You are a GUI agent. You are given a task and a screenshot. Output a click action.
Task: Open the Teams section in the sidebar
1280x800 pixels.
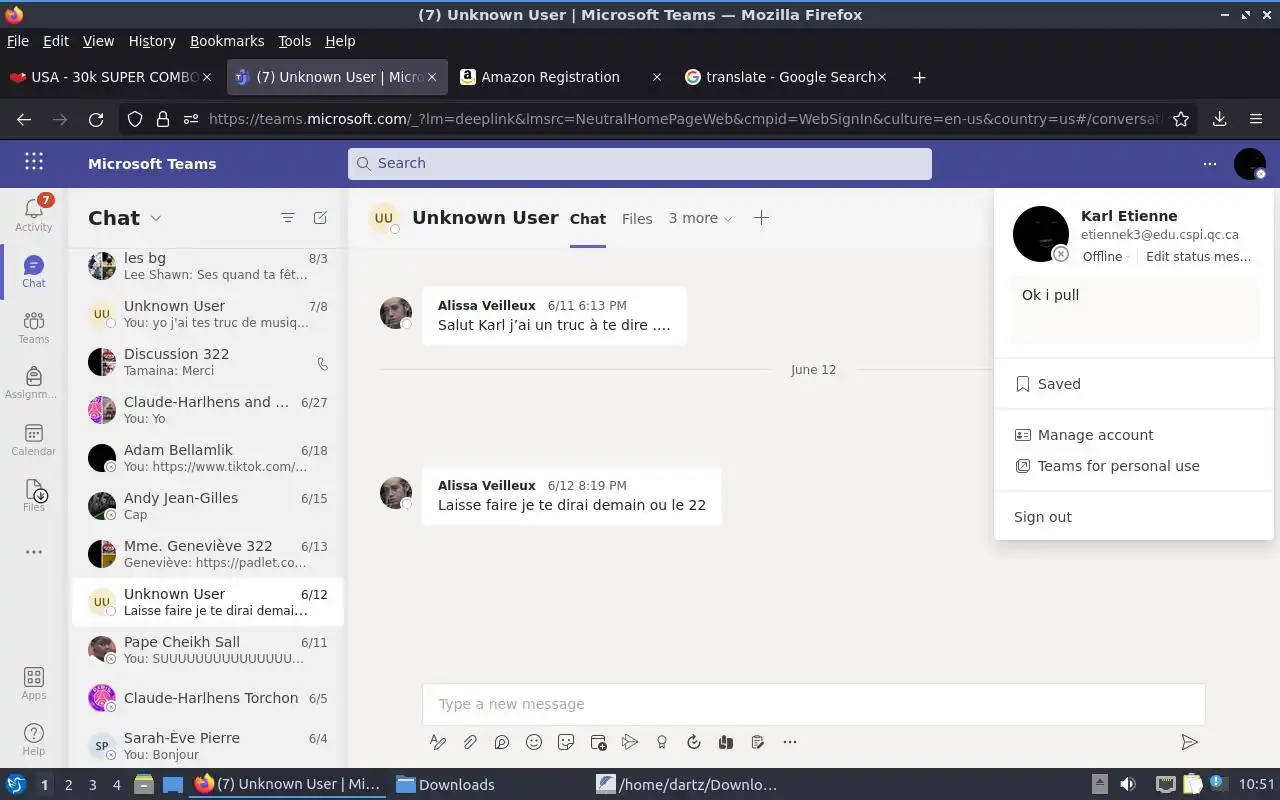[x=34, y=327]
